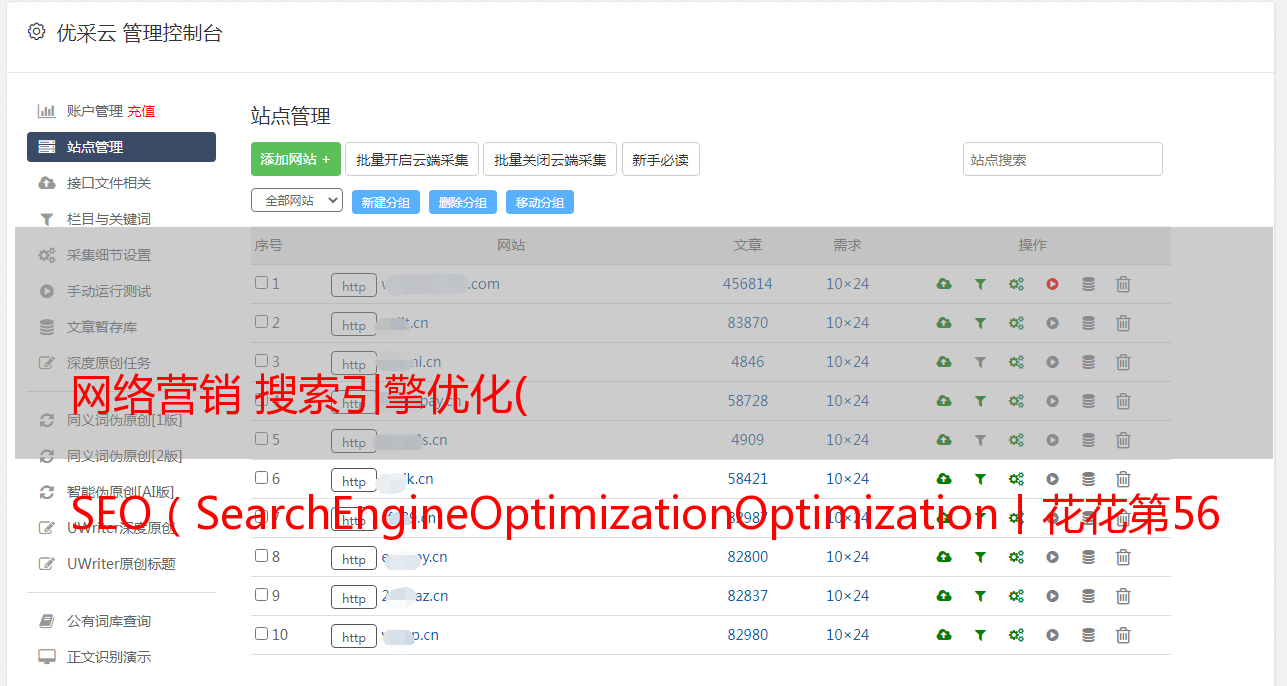Screen dimensions: 1287x686
Task: Click the trash icon in row 10
Action: coord(1123,635)
